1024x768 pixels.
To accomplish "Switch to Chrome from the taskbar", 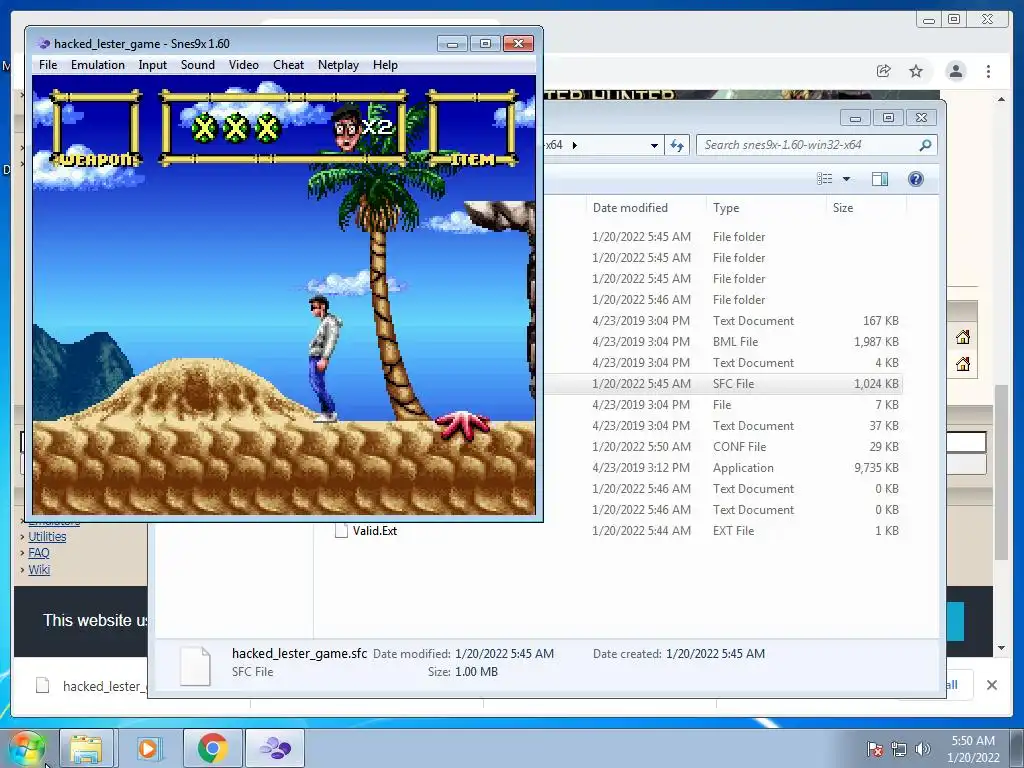I will (x=212, y=748).
